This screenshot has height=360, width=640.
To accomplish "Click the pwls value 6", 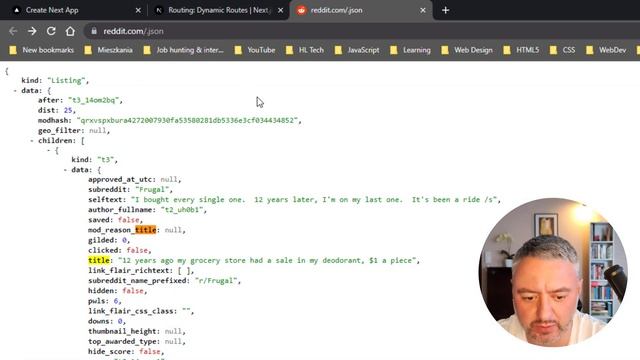I will pyautogui.click(x=116, y=301).
